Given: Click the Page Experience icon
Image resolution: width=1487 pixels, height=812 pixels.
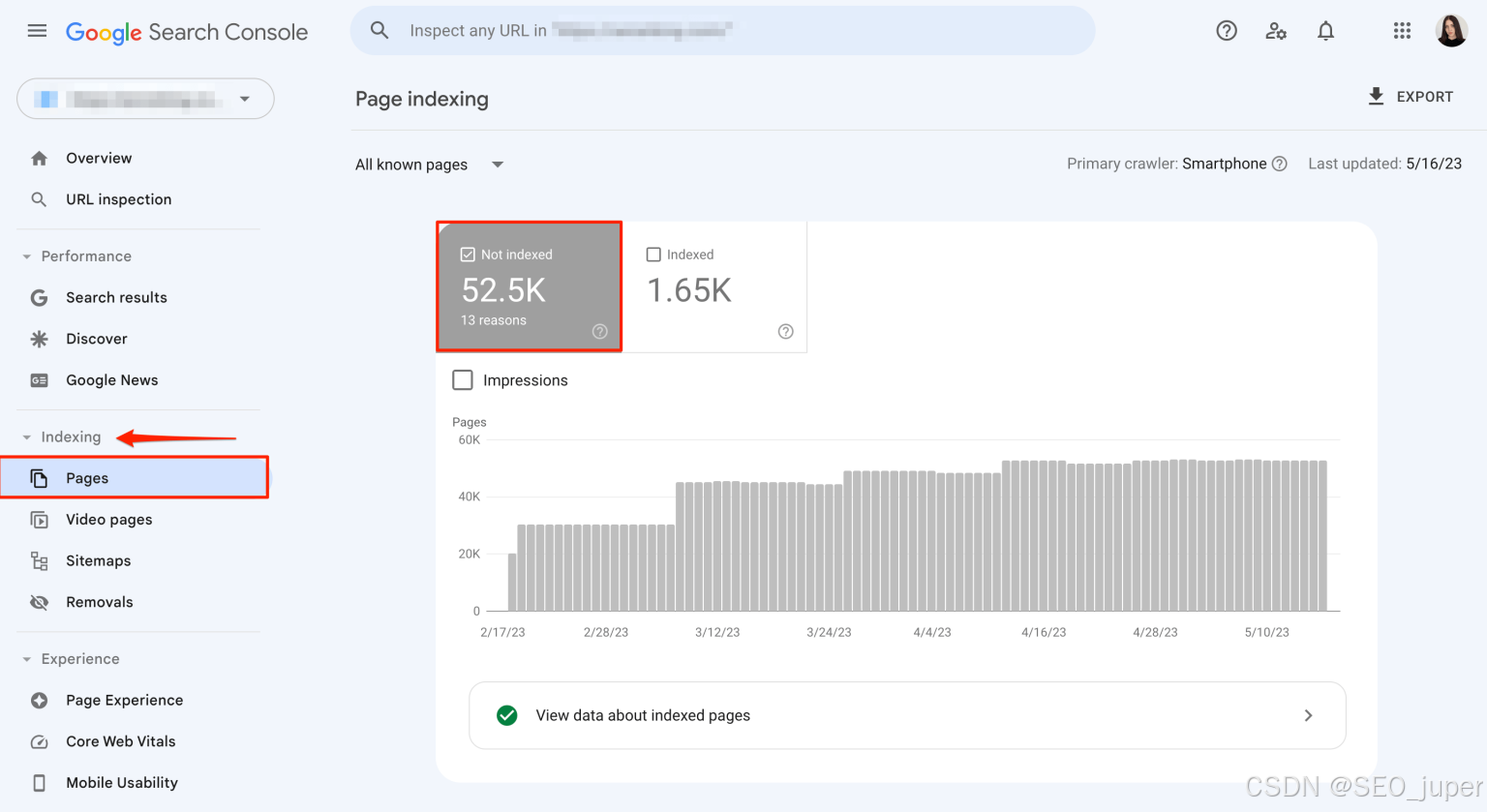Looking at the screenshot, I should click(39, 701).
